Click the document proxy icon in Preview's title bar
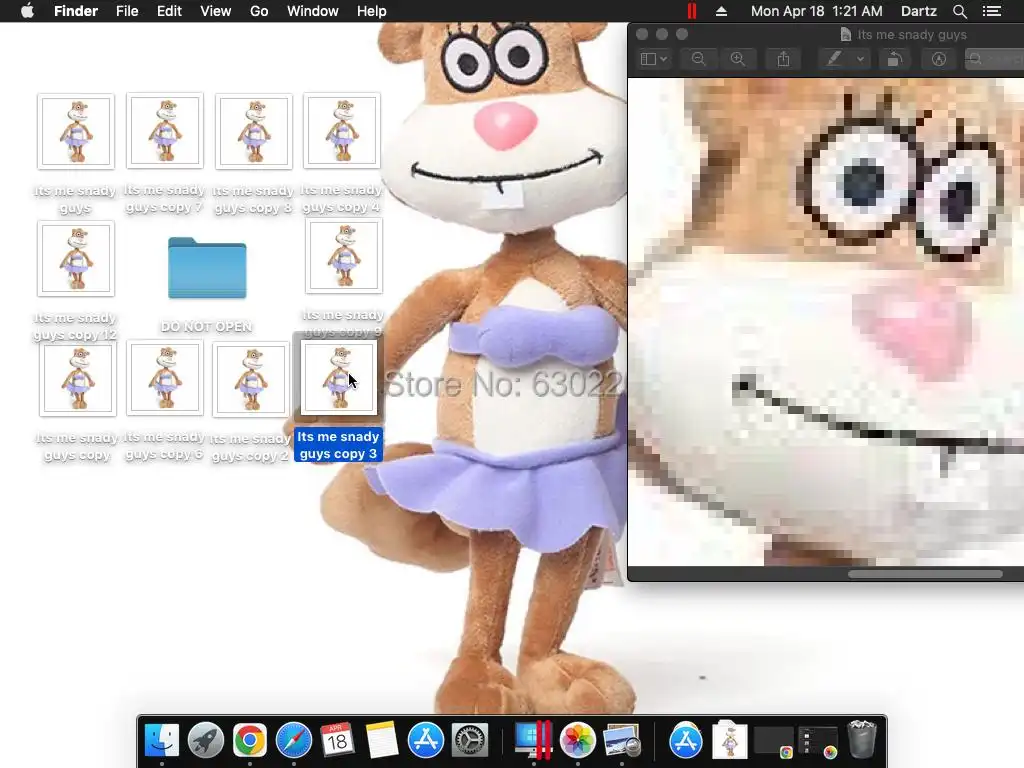The width and height of the screenshot is (1024, 768). (x=846, y=35)
